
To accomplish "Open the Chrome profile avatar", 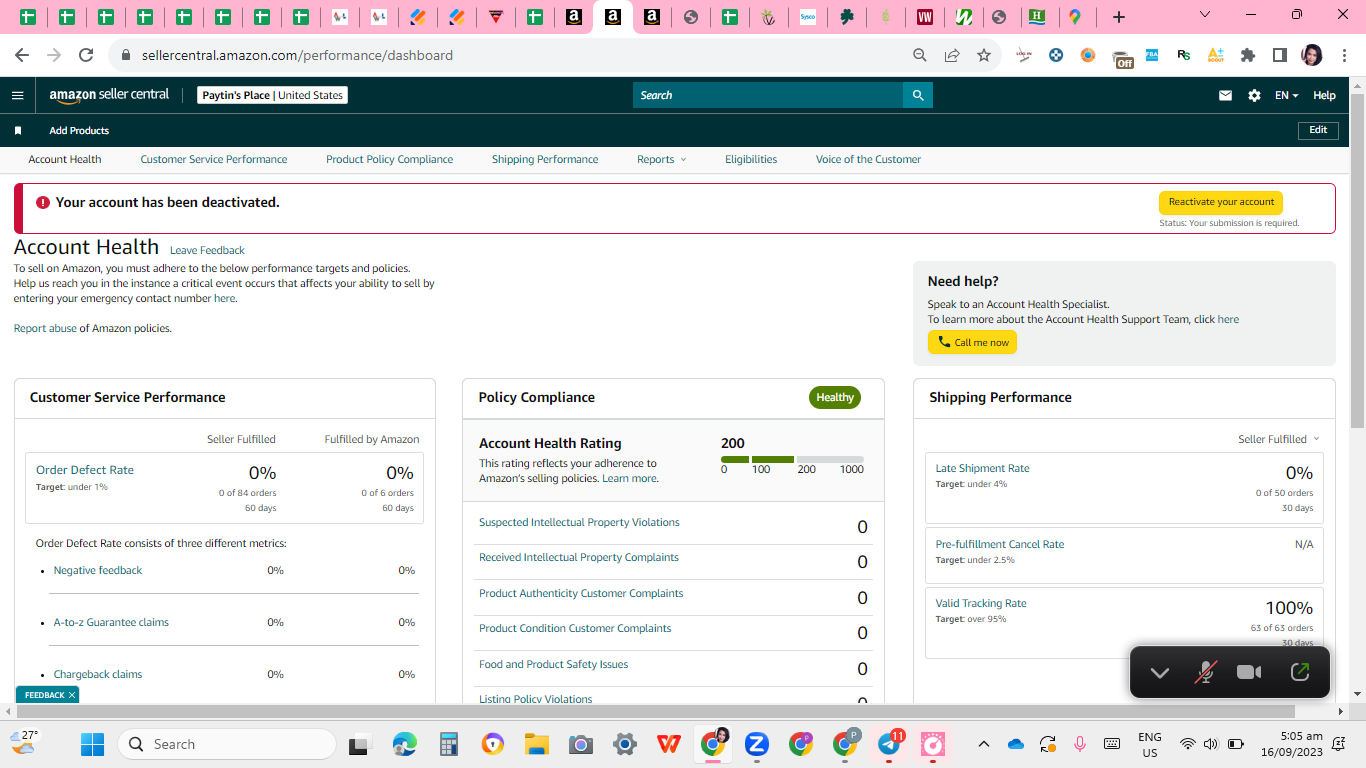I will (x=1312, y=55).
